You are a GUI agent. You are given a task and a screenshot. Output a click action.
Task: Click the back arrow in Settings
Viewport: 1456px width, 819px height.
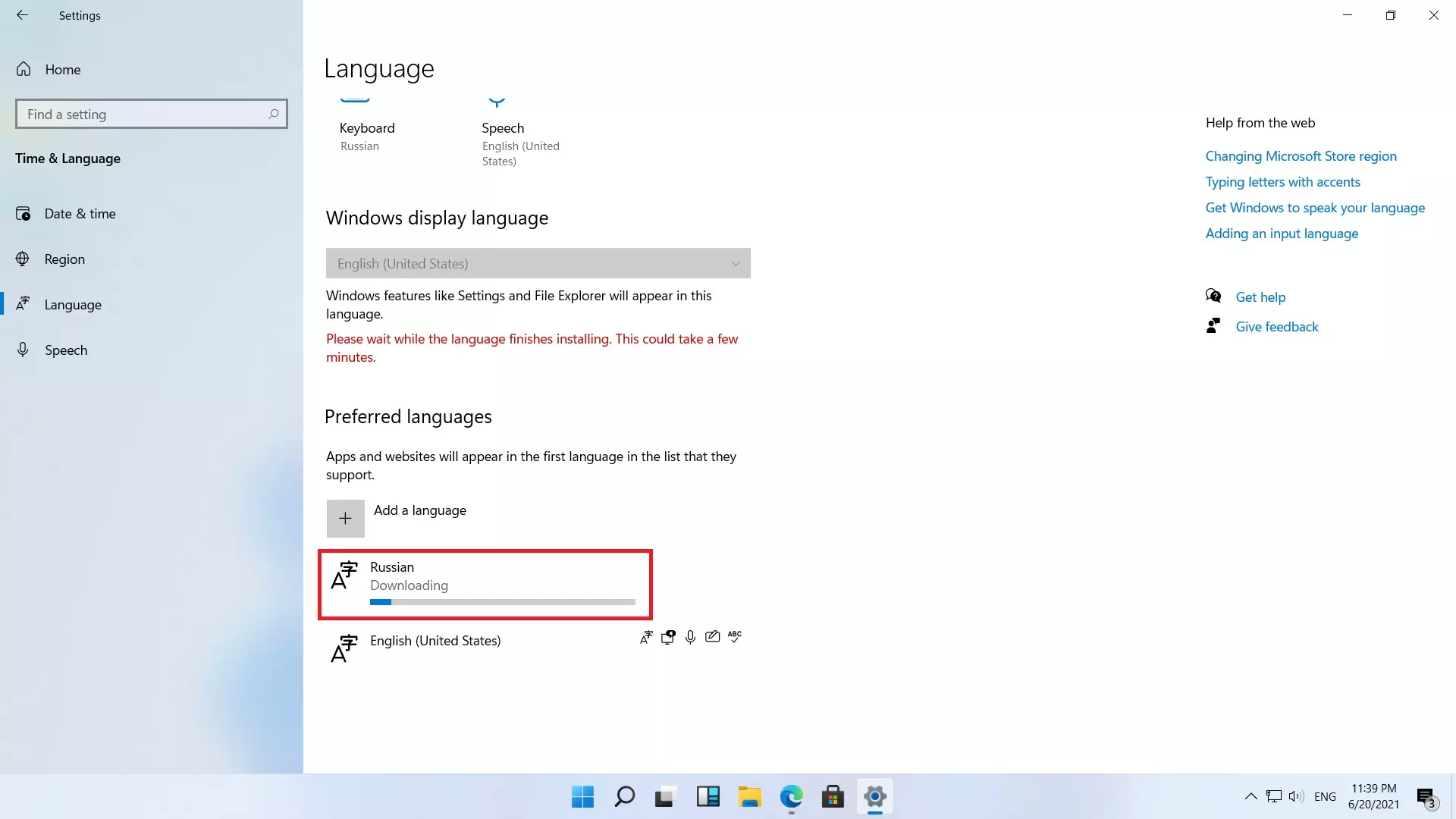pos(22,15)
